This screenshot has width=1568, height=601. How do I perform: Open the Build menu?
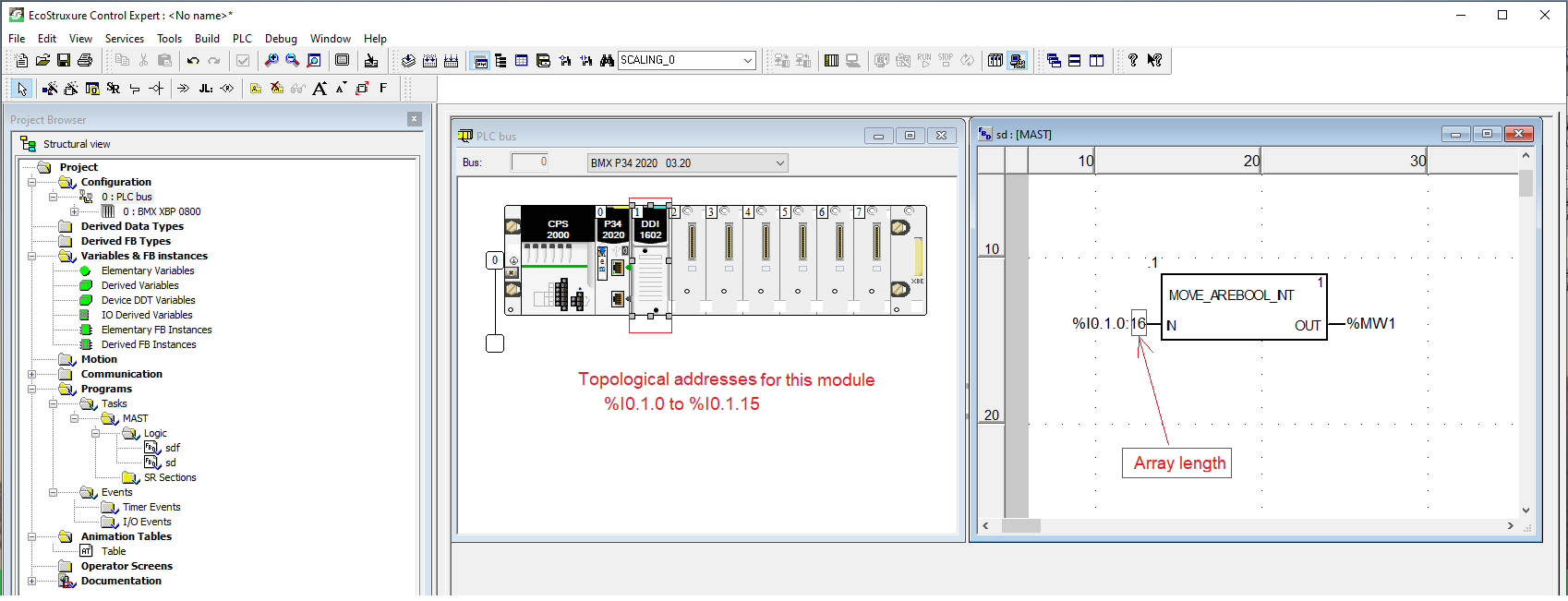pyautogui.click(x=207, y=39)
